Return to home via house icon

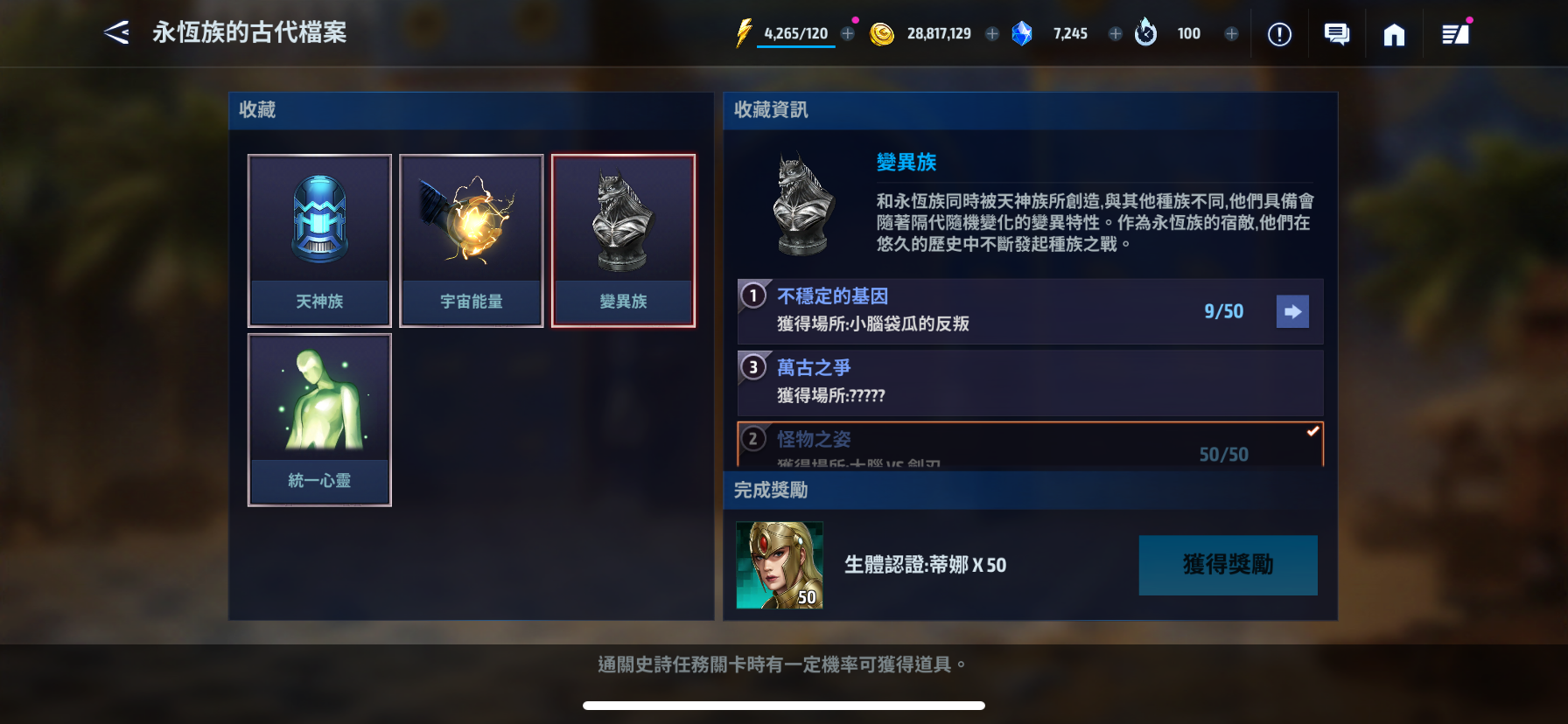[x=1394, y=34]
